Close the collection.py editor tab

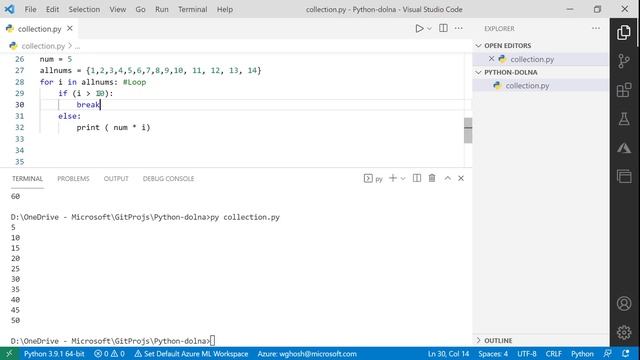70,28
